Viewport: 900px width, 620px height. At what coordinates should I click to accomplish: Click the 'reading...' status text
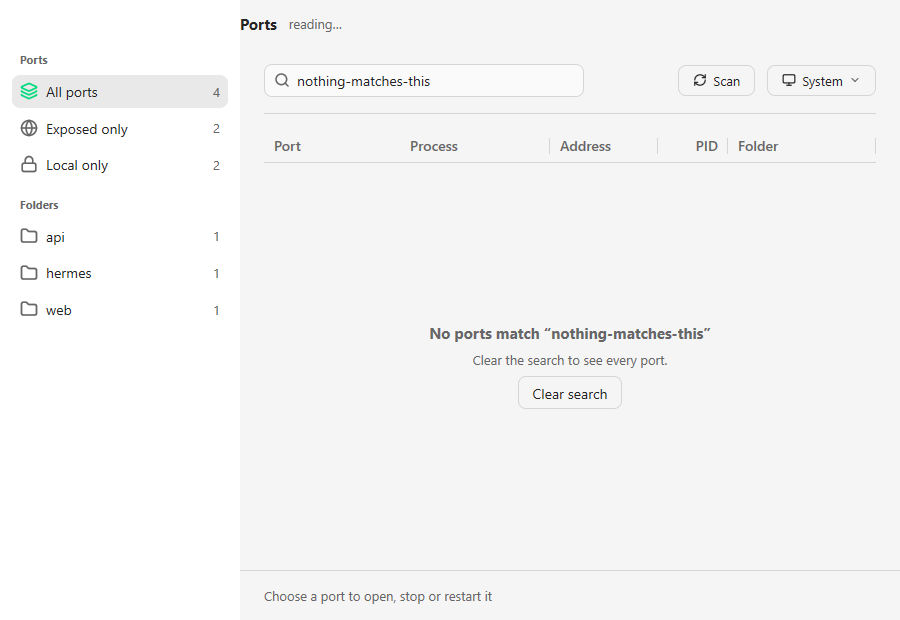coord(315,25)
